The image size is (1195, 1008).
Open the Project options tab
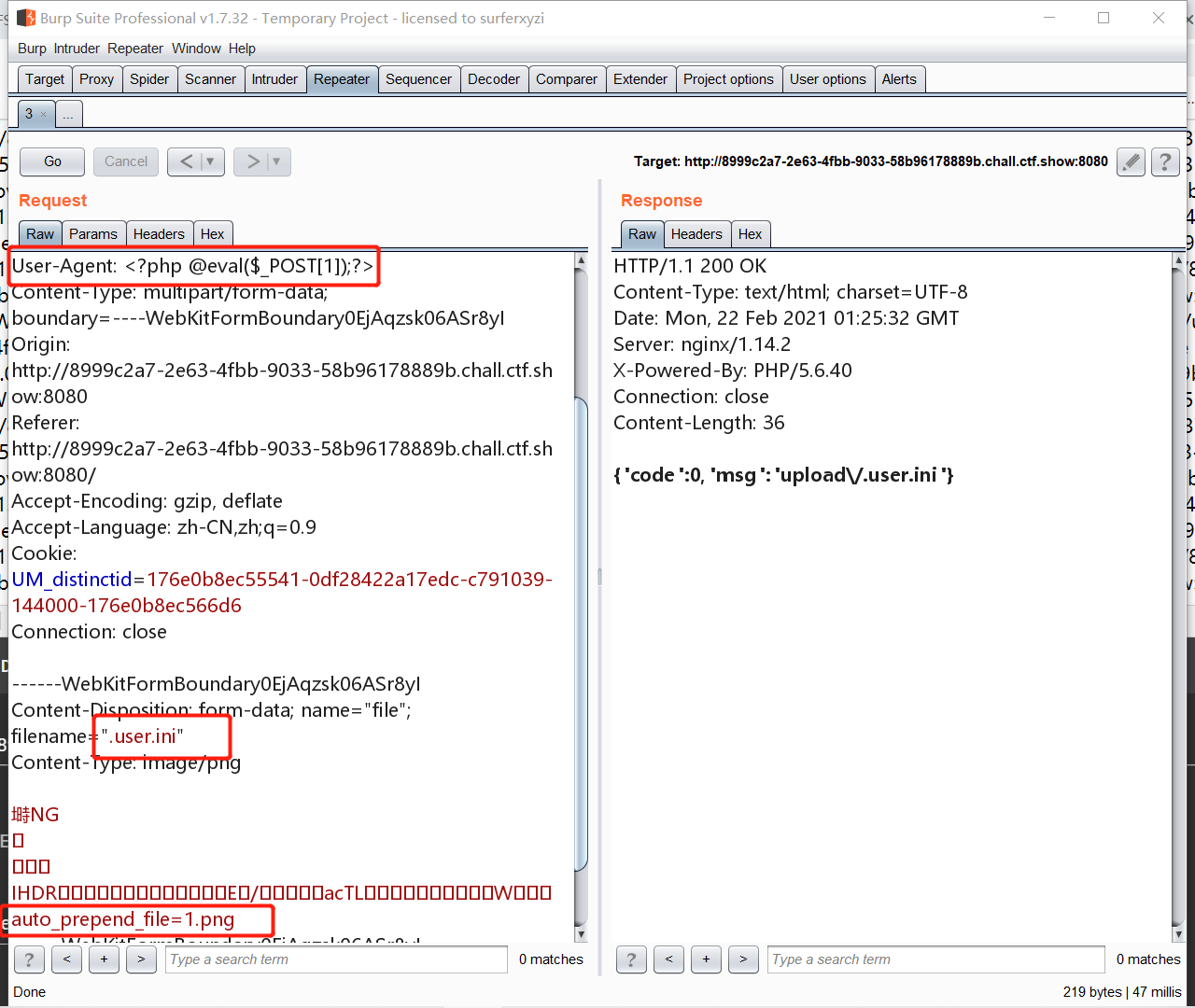tap(728, 79)
